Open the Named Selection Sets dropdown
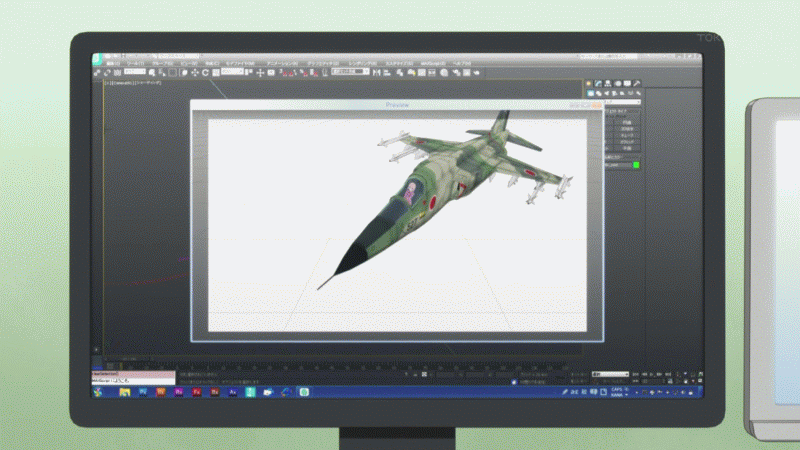Viewport: 800px width, 450px height. (350, 71)
